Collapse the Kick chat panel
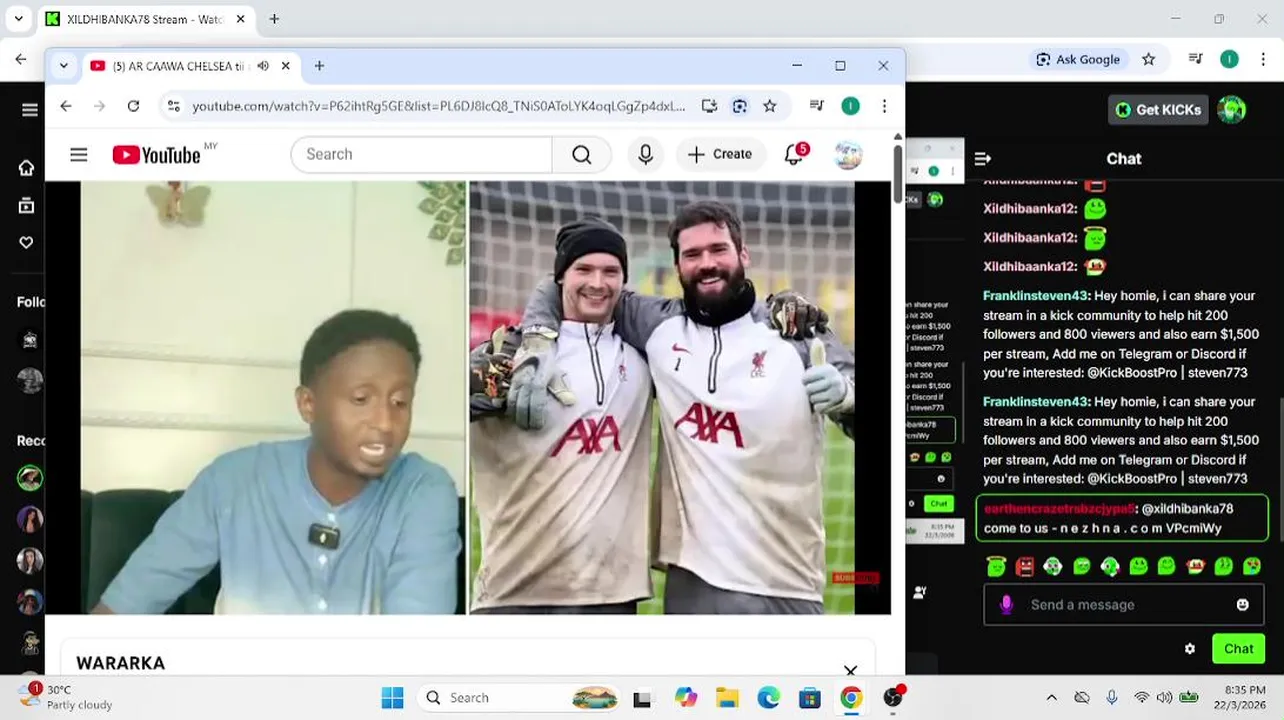This screenshot has width=1284, height=720. pos(983,158)
